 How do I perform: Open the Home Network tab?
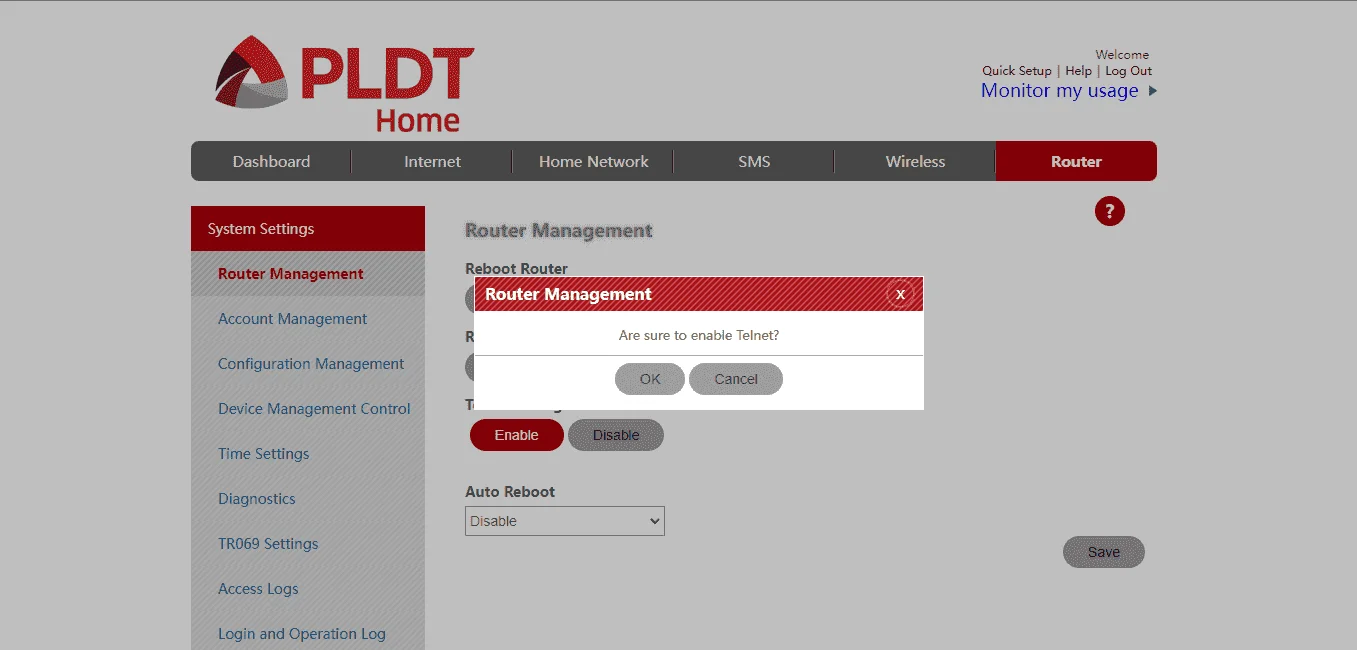(594, 161)
